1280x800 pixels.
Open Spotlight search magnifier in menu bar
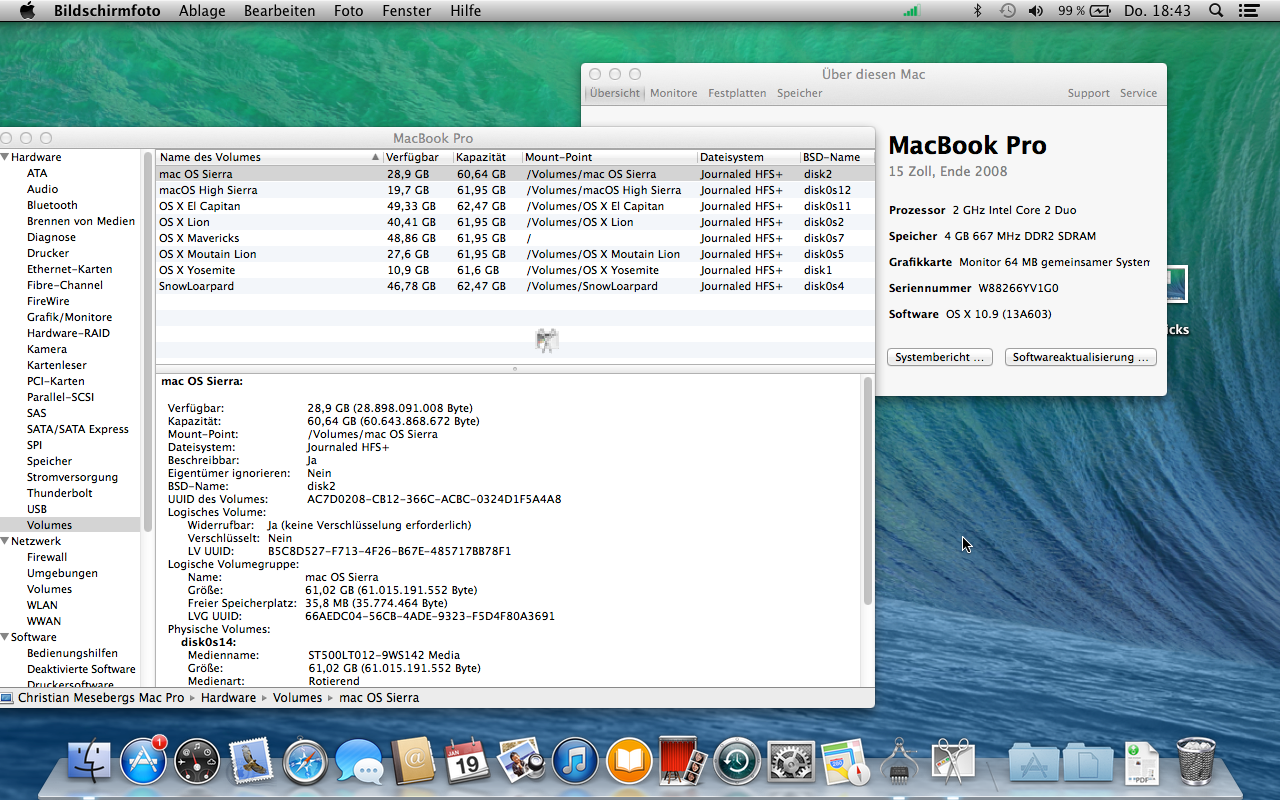pos(1216,11)
